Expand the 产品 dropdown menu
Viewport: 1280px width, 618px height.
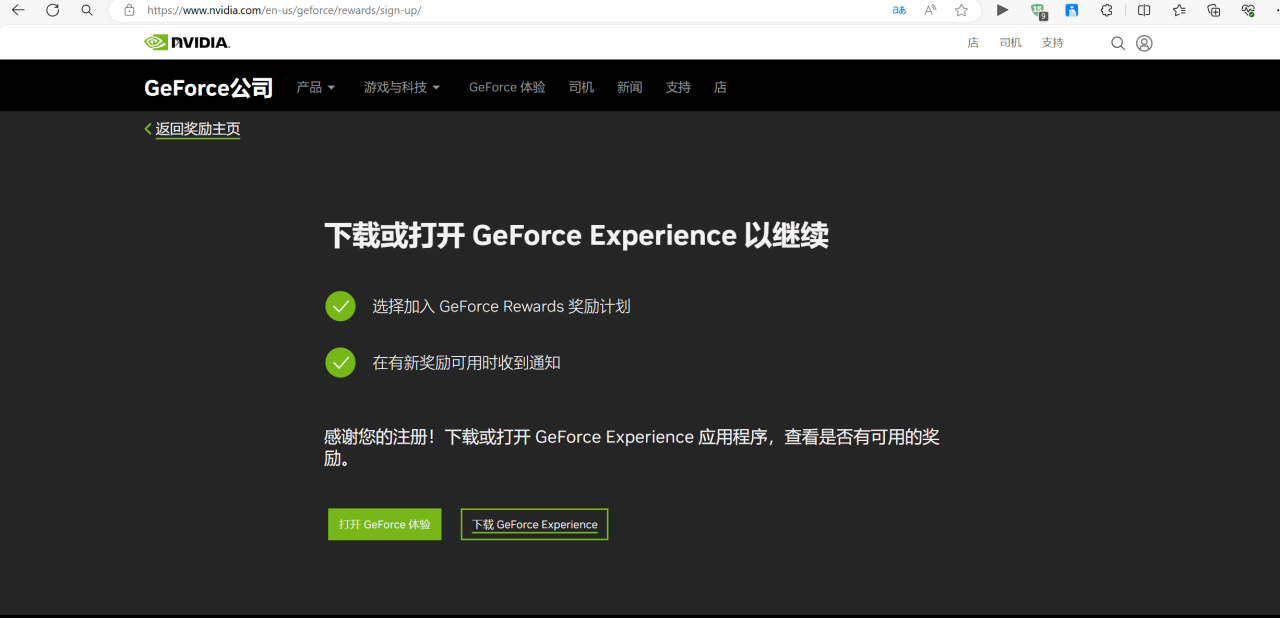tap(316, 87)
